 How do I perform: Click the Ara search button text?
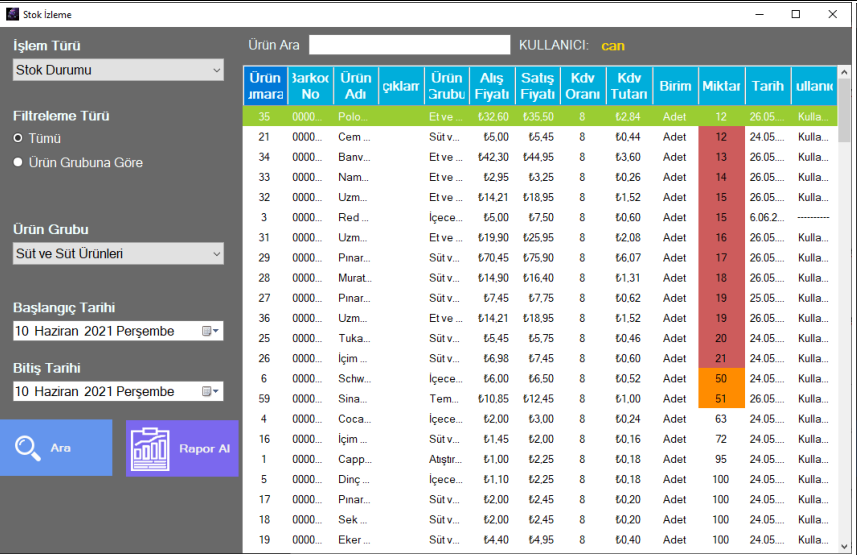tap(61, 449)
